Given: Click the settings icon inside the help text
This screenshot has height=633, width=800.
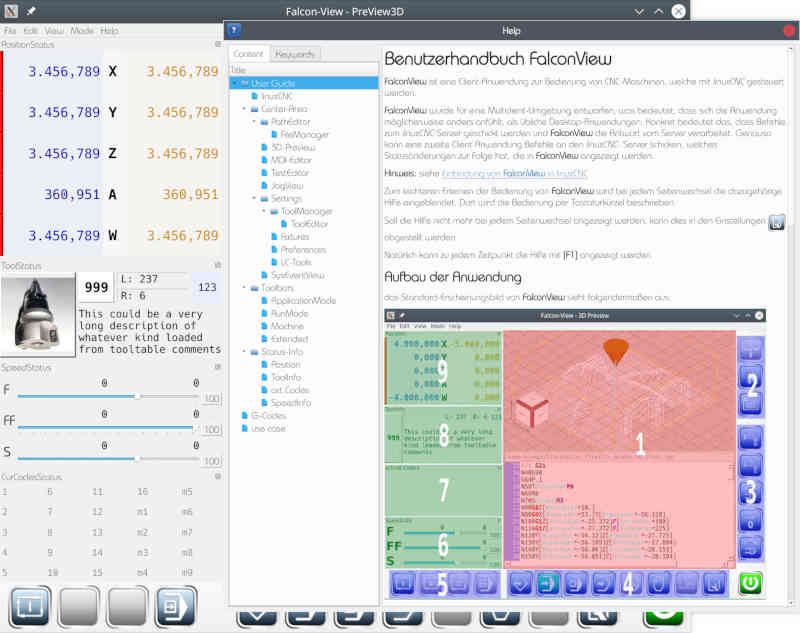Looking at the screenshot, I should point(777,222).
